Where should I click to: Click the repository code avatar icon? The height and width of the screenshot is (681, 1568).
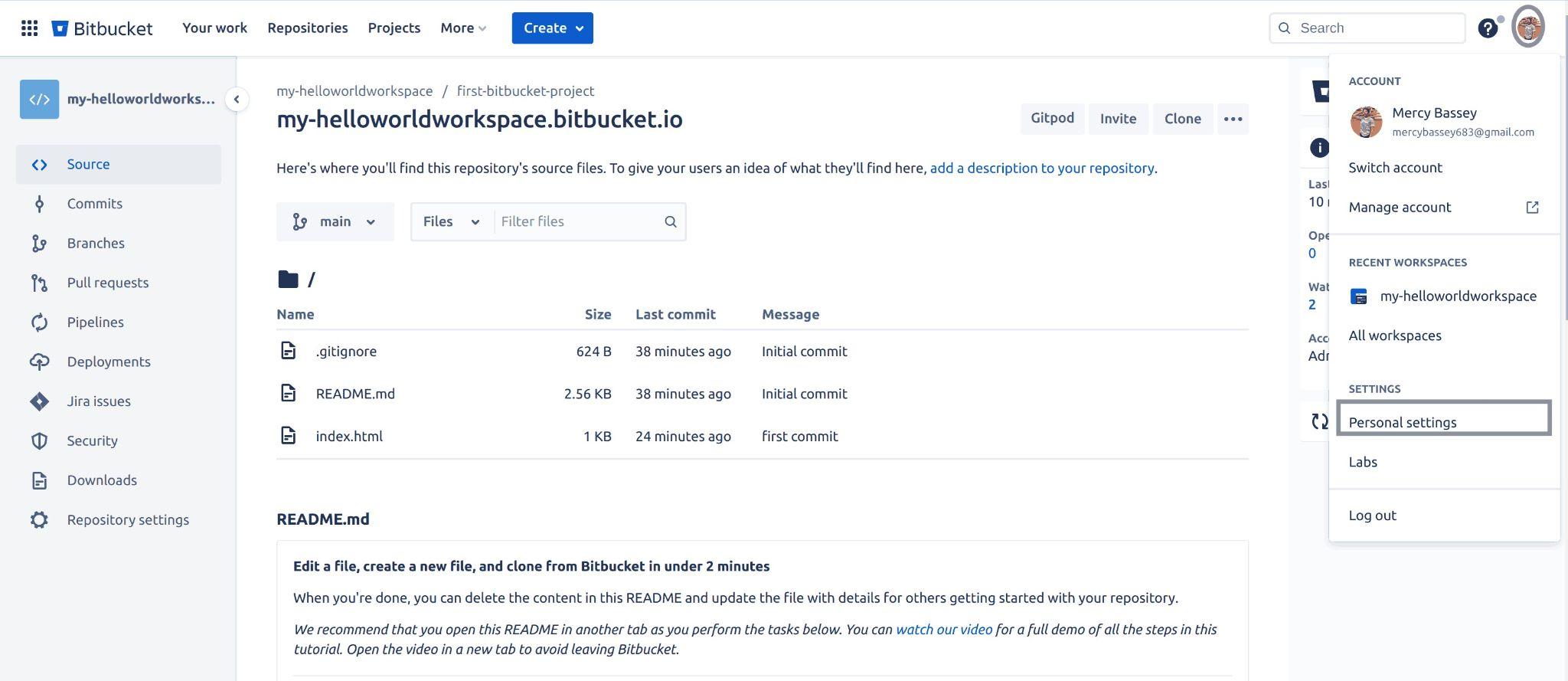40,100
